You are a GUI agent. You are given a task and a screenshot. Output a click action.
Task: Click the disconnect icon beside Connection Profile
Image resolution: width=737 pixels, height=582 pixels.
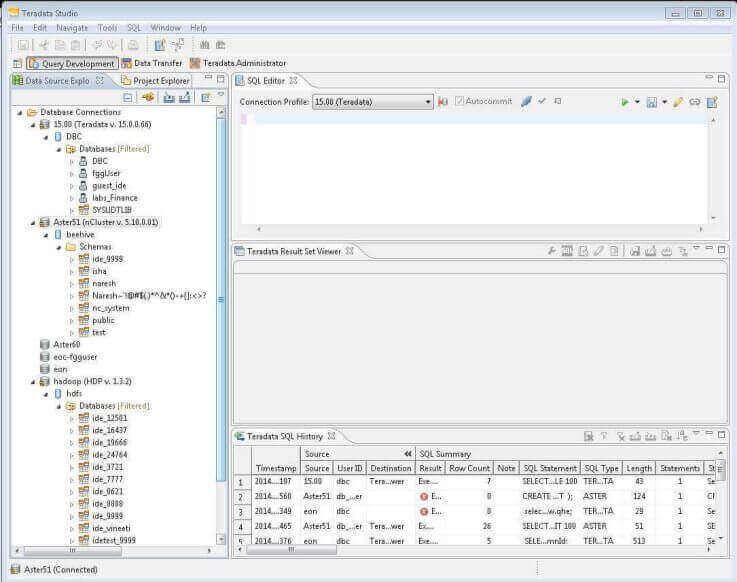442,102
